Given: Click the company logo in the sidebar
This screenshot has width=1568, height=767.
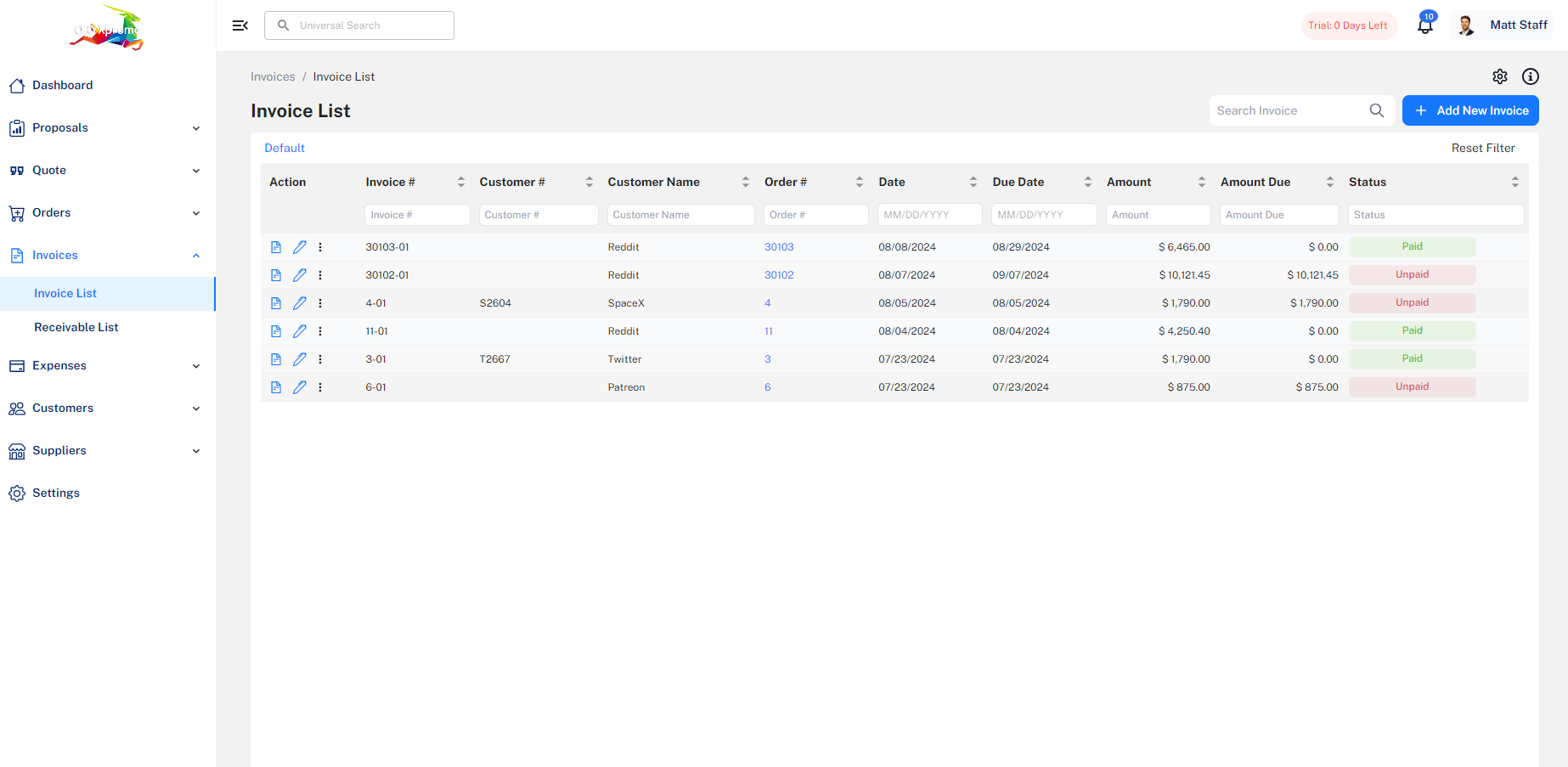Looking at the screenshot, I should (107, 28).
